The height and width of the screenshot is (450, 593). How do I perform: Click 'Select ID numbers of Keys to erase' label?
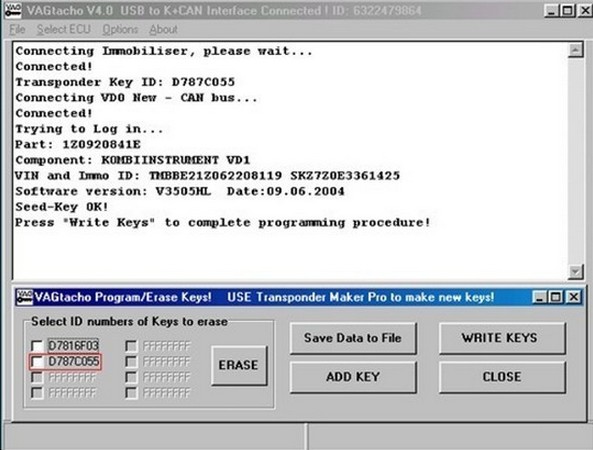129,321
